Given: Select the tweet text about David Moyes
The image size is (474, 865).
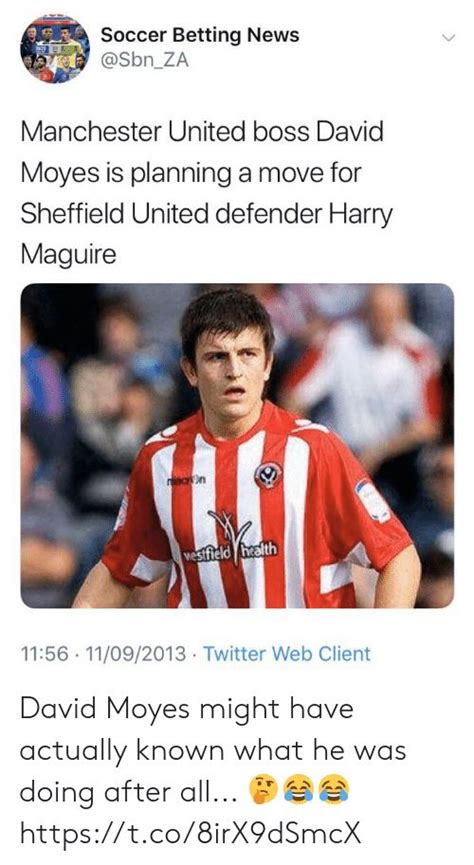Looking at the screenshot, I should click(x=206, y=193).
